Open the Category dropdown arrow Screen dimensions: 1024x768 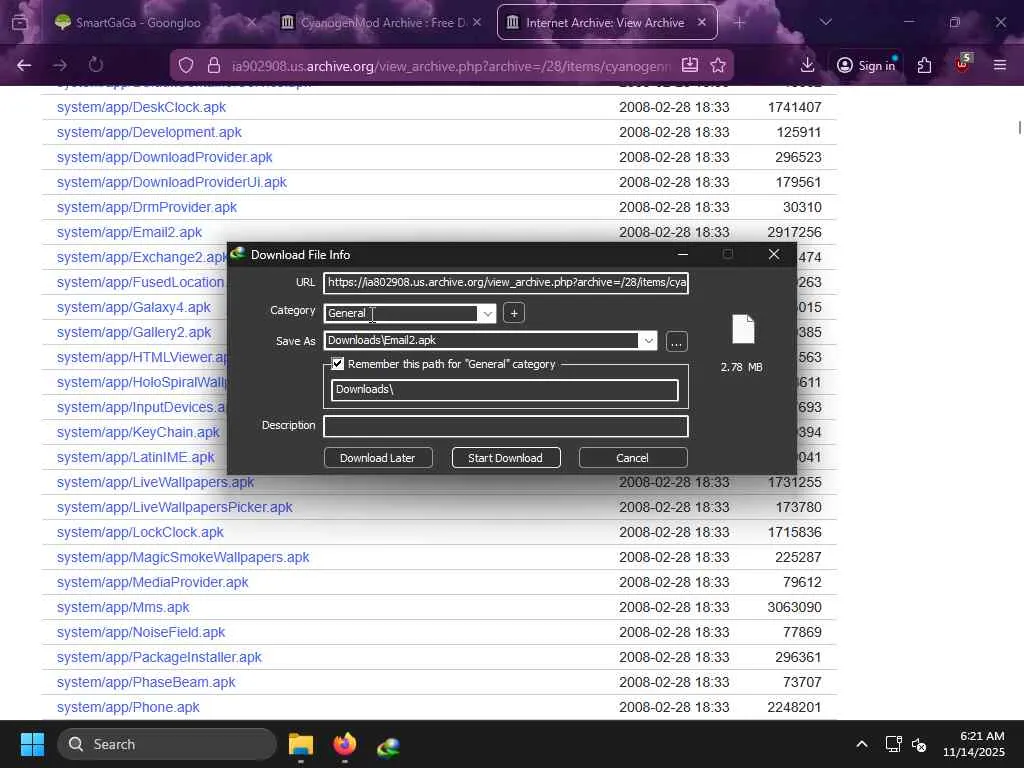pos(487,313)
